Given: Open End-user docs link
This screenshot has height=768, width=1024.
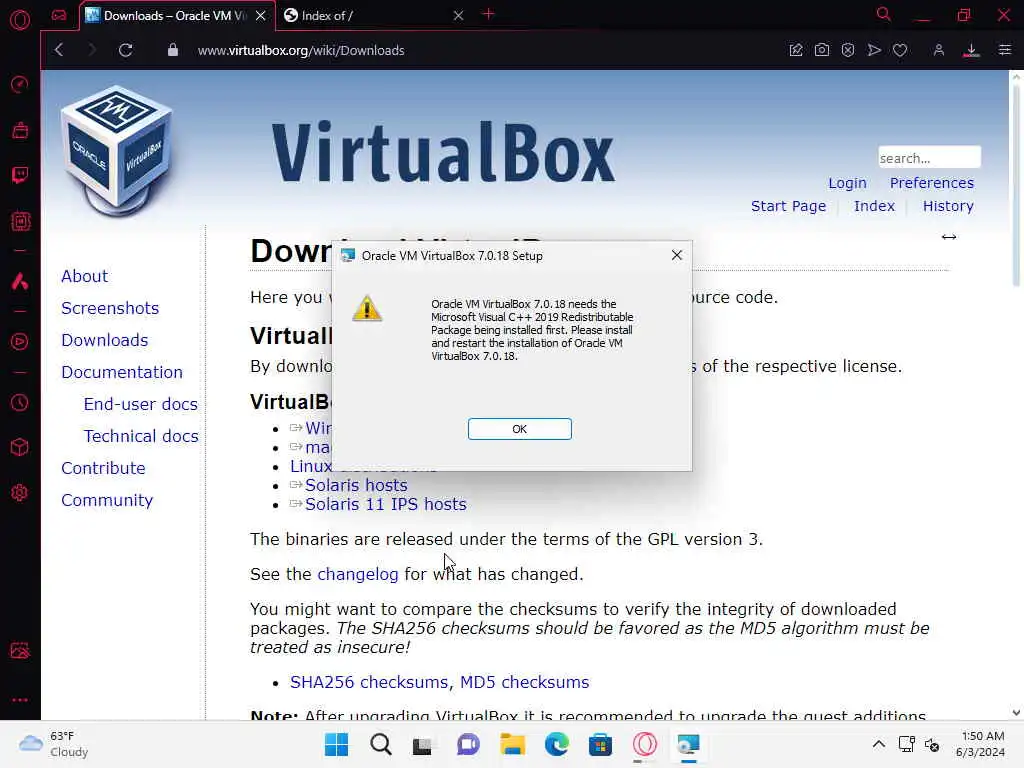Looking at the screenshot, I should tap(140, 404).
